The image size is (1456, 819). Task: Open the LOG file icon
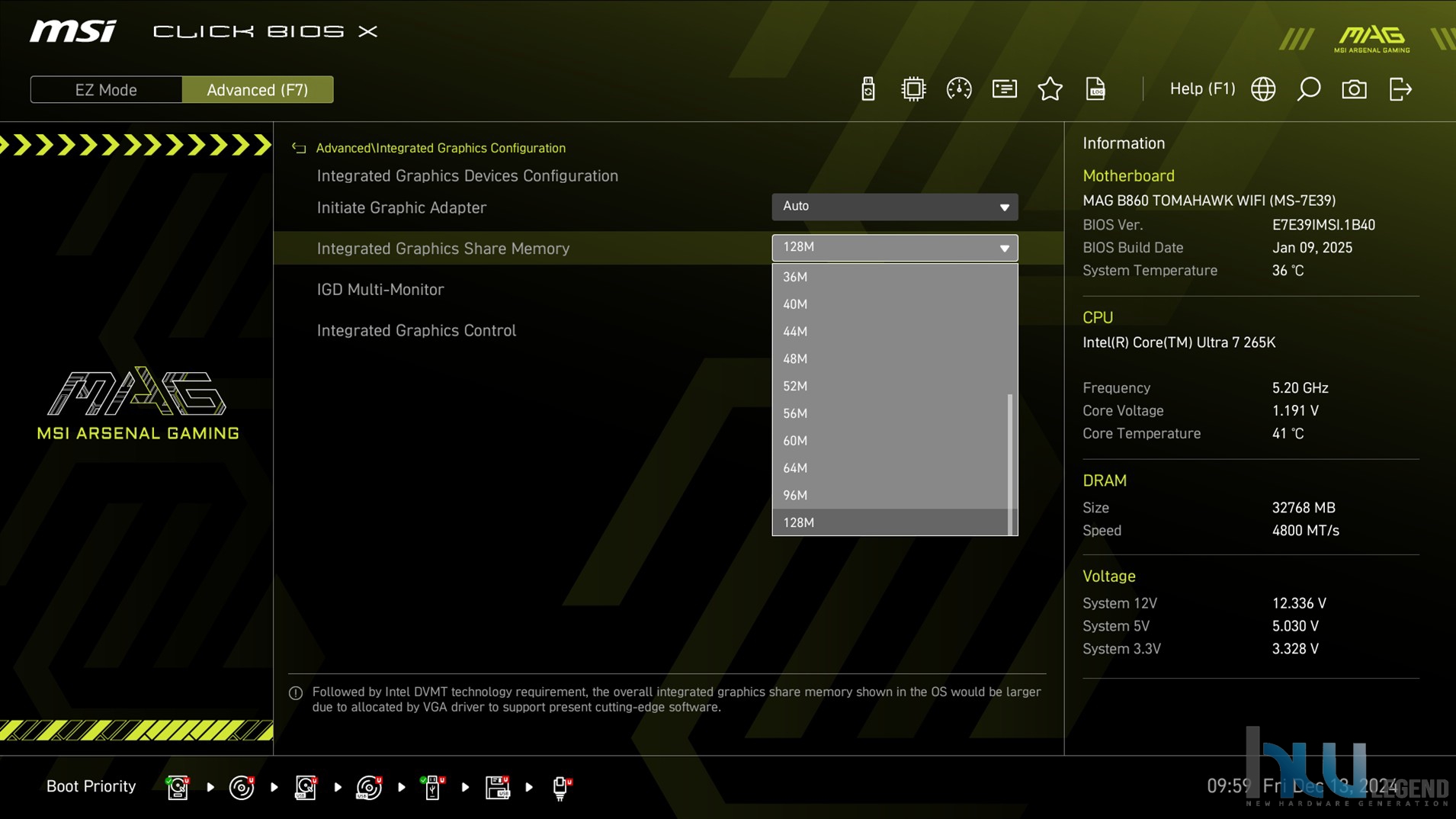1095,89
